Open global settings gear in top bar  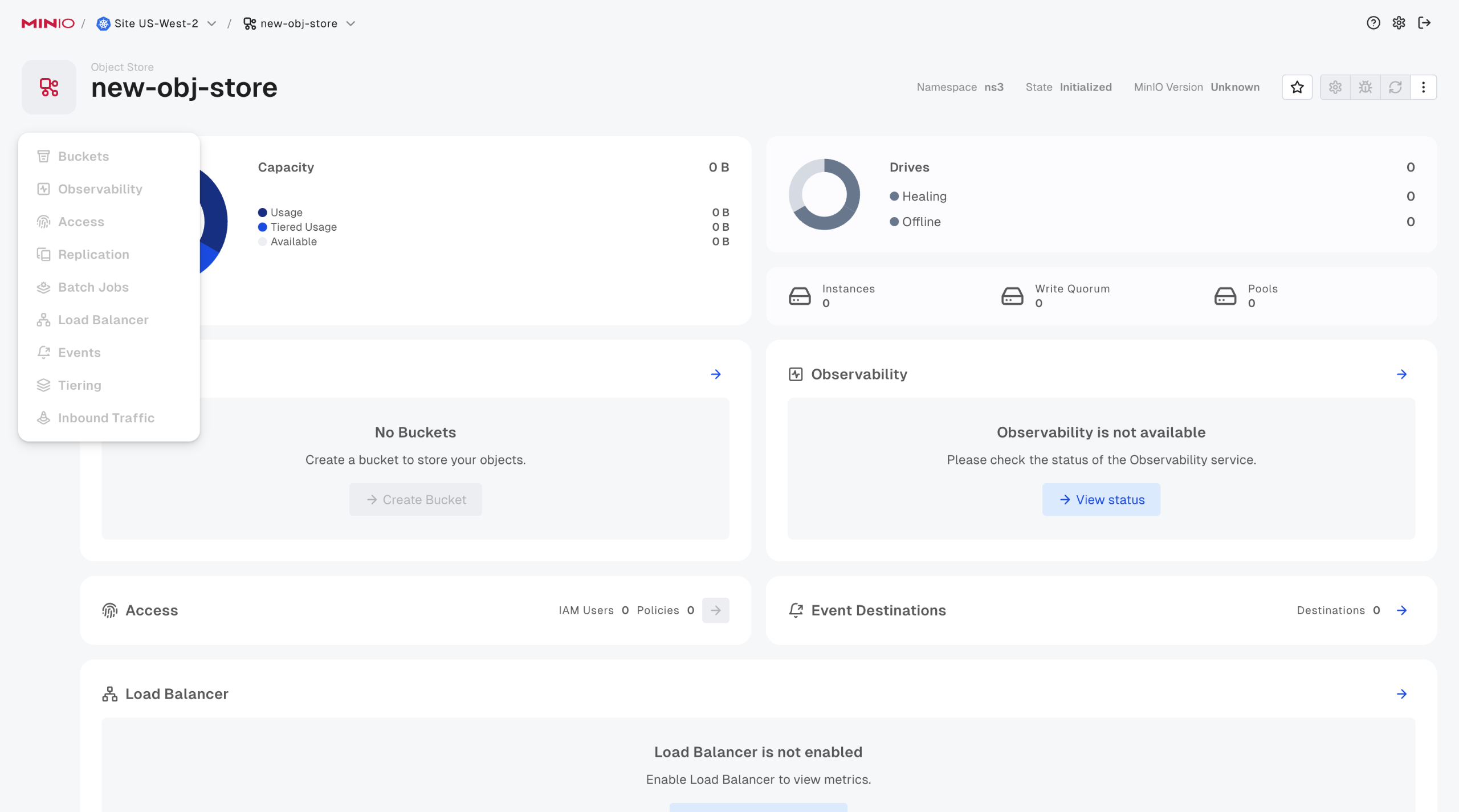tap(1399, 23)
